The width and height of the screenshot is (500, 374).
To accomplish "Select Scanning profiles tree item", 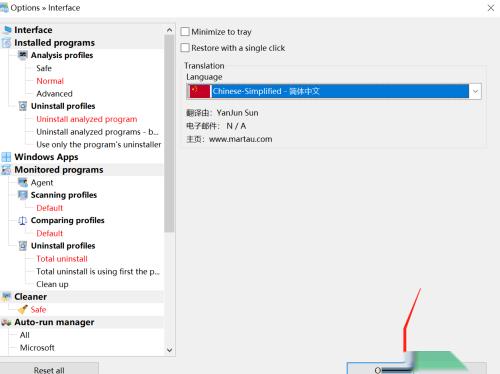I will tap(64, 195).
